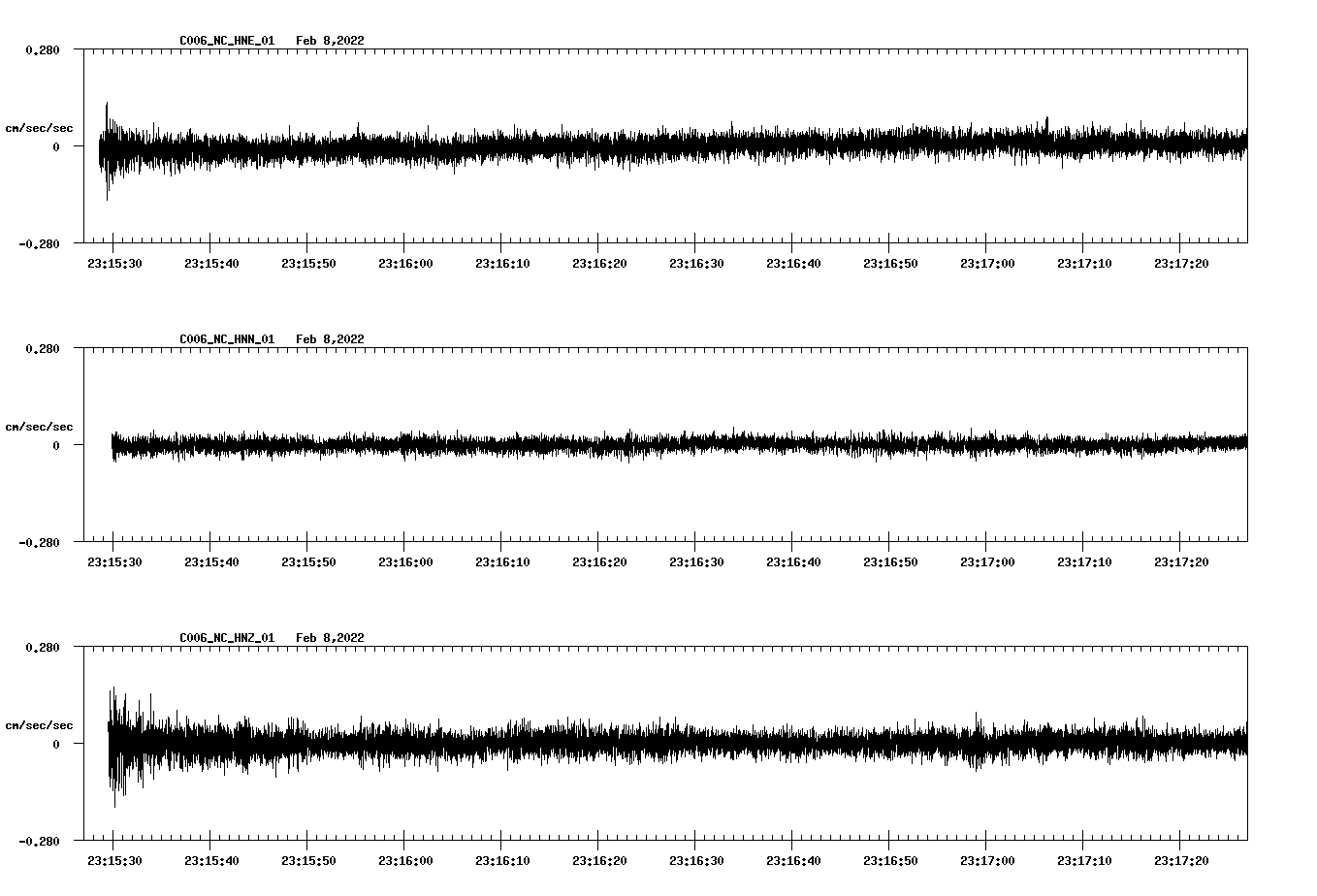Click the 23:17:20 time label on HNE plot
Screen dimensions: 1317x896
1181,263
